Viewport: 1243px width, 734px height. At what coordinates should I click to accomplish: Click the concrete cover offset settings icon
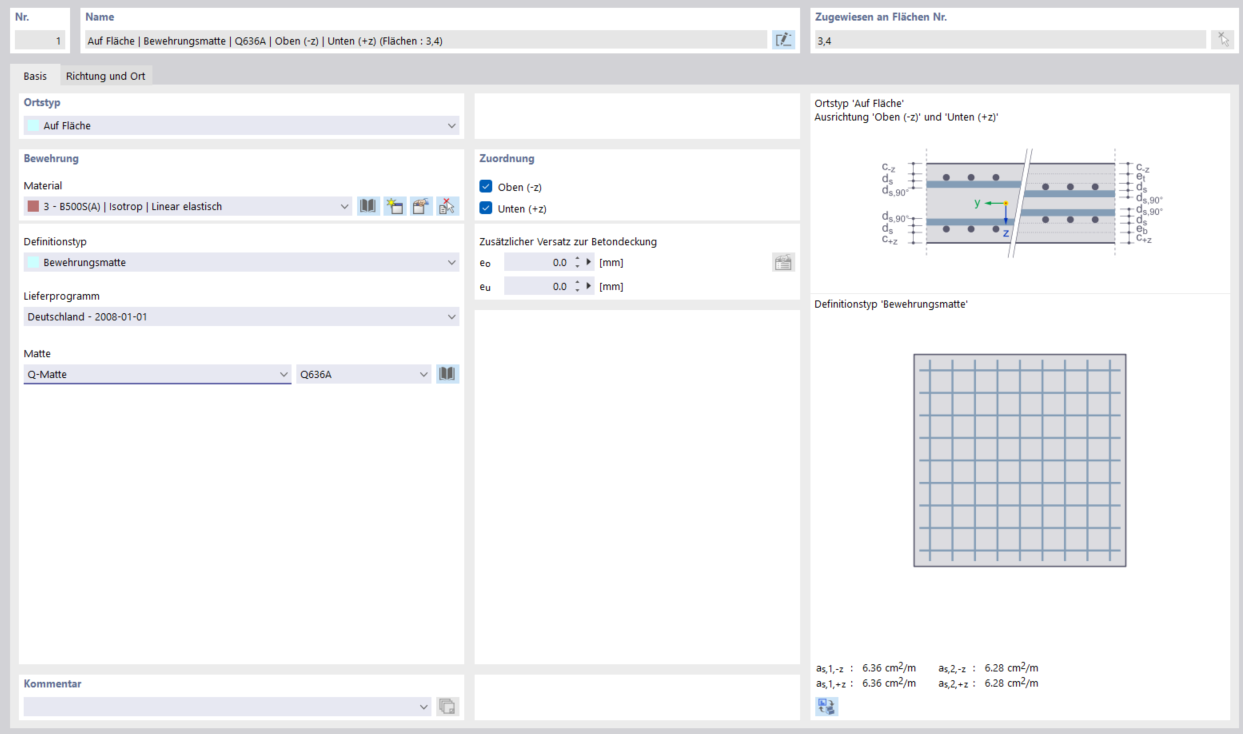click(x=783, y=263)
